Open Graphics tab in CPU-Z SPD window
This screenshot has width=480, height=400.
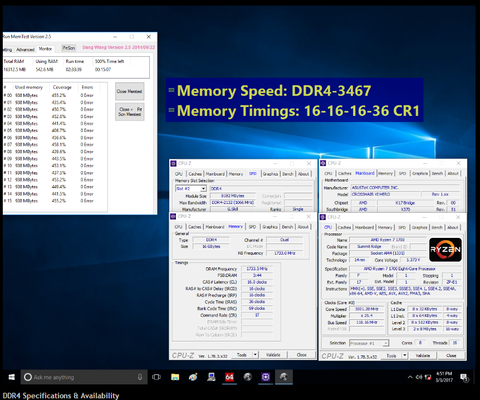tap(270, 174)
